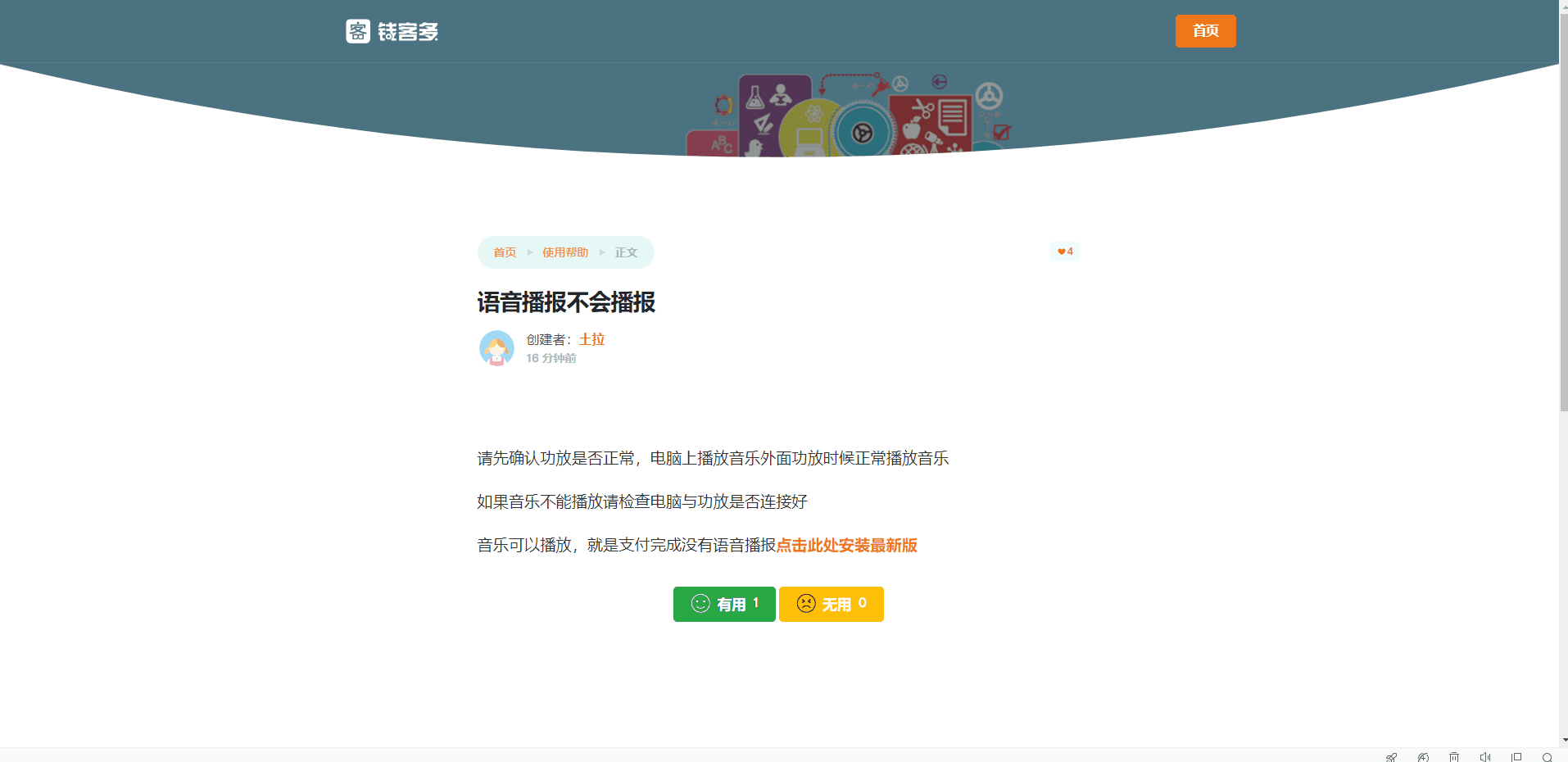
Task: Click the smiley face icon on 有用 button
Action: point(700,604)
